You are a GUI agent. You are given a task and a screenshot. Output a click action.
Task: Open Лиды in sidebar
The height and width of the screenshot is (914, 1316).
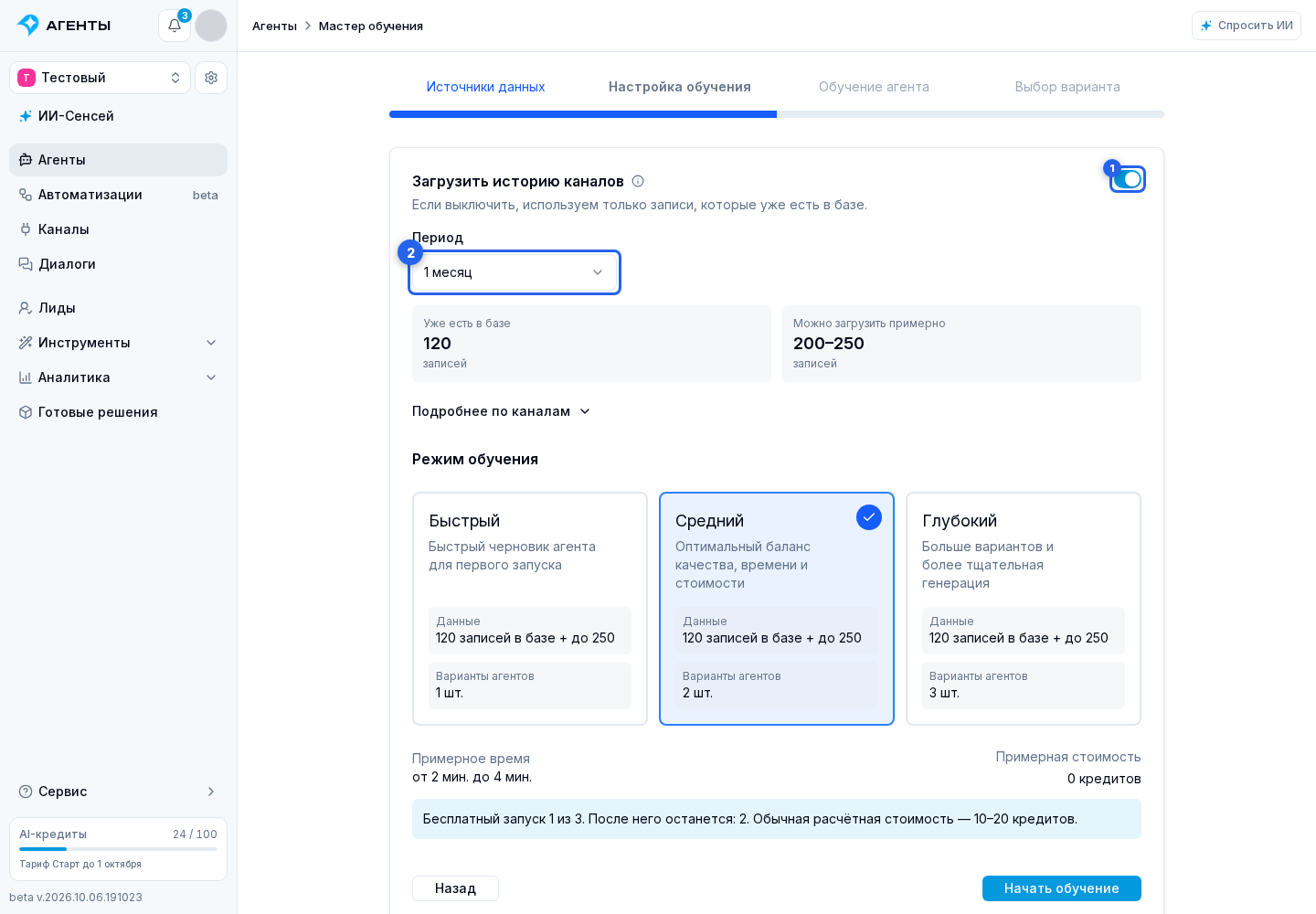tap(119, 308)
